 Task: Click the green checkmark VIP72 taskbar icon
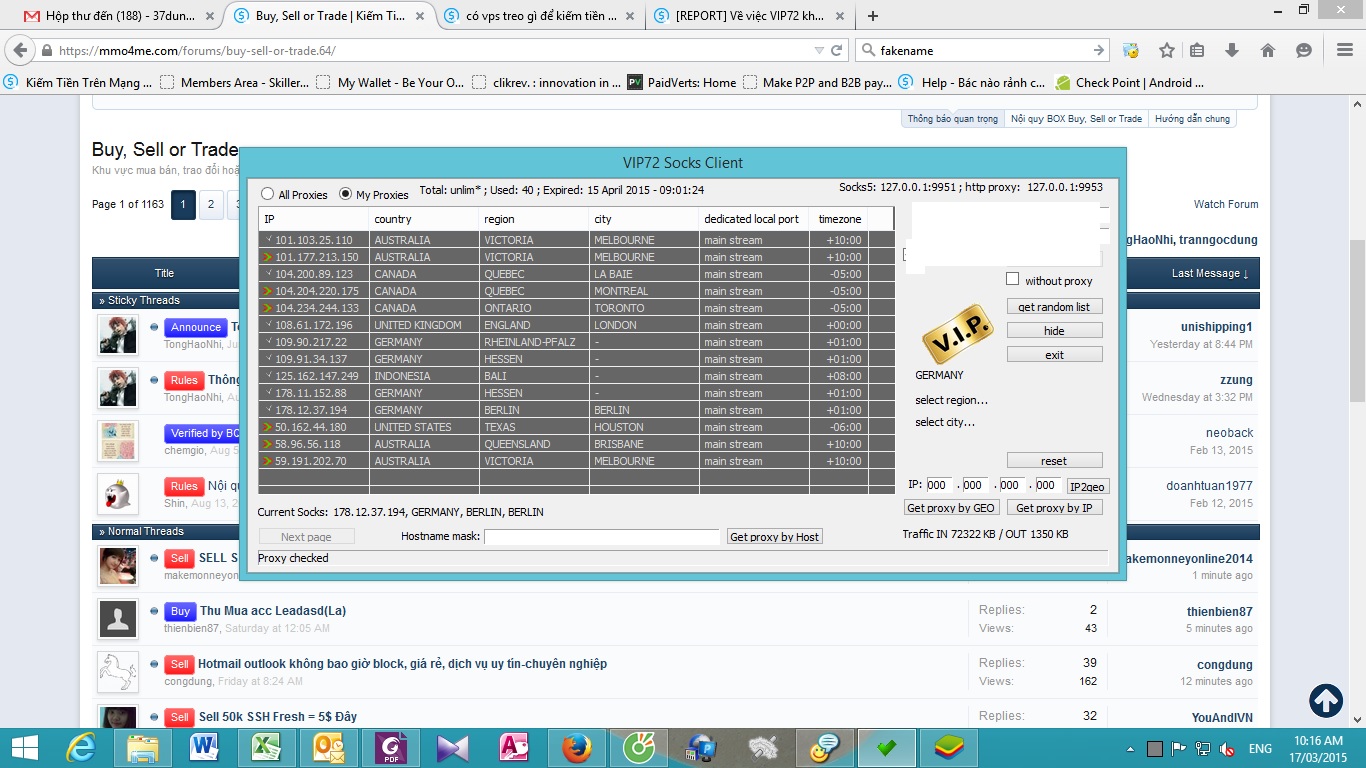coord(885,748)
